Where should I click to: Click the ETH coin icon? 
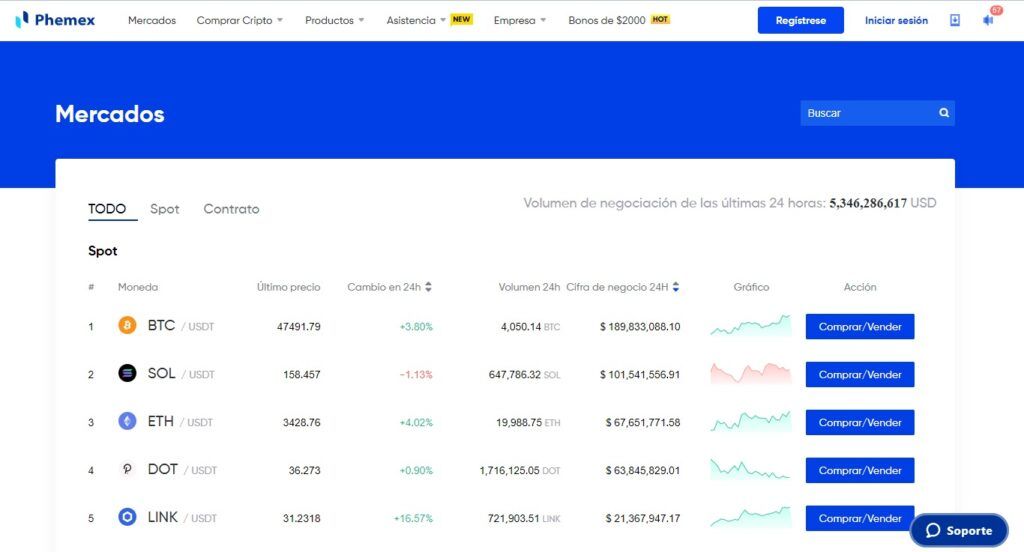(x=127, y=421)
